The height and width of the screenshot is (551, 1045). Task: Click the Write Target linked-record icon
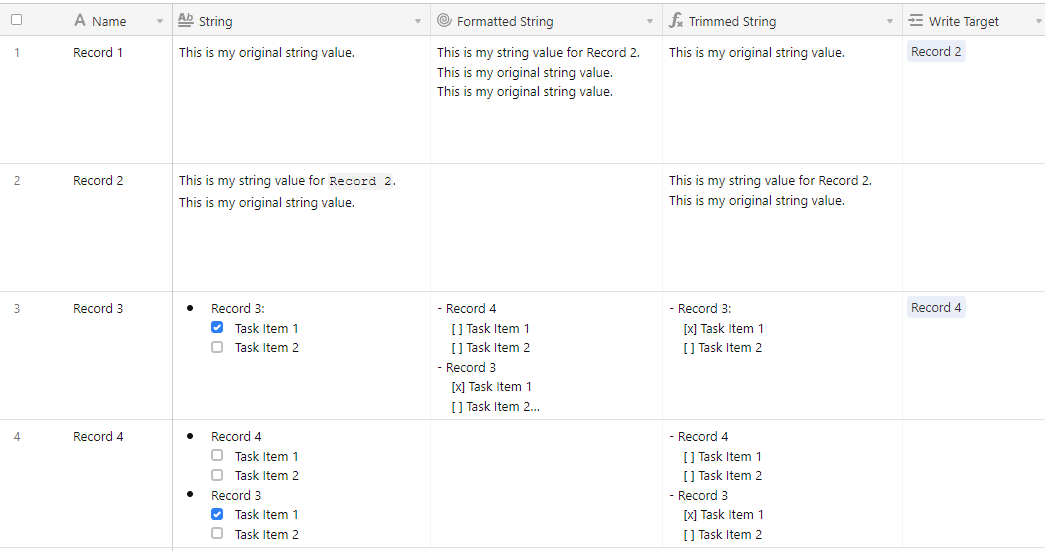[916, 21]
